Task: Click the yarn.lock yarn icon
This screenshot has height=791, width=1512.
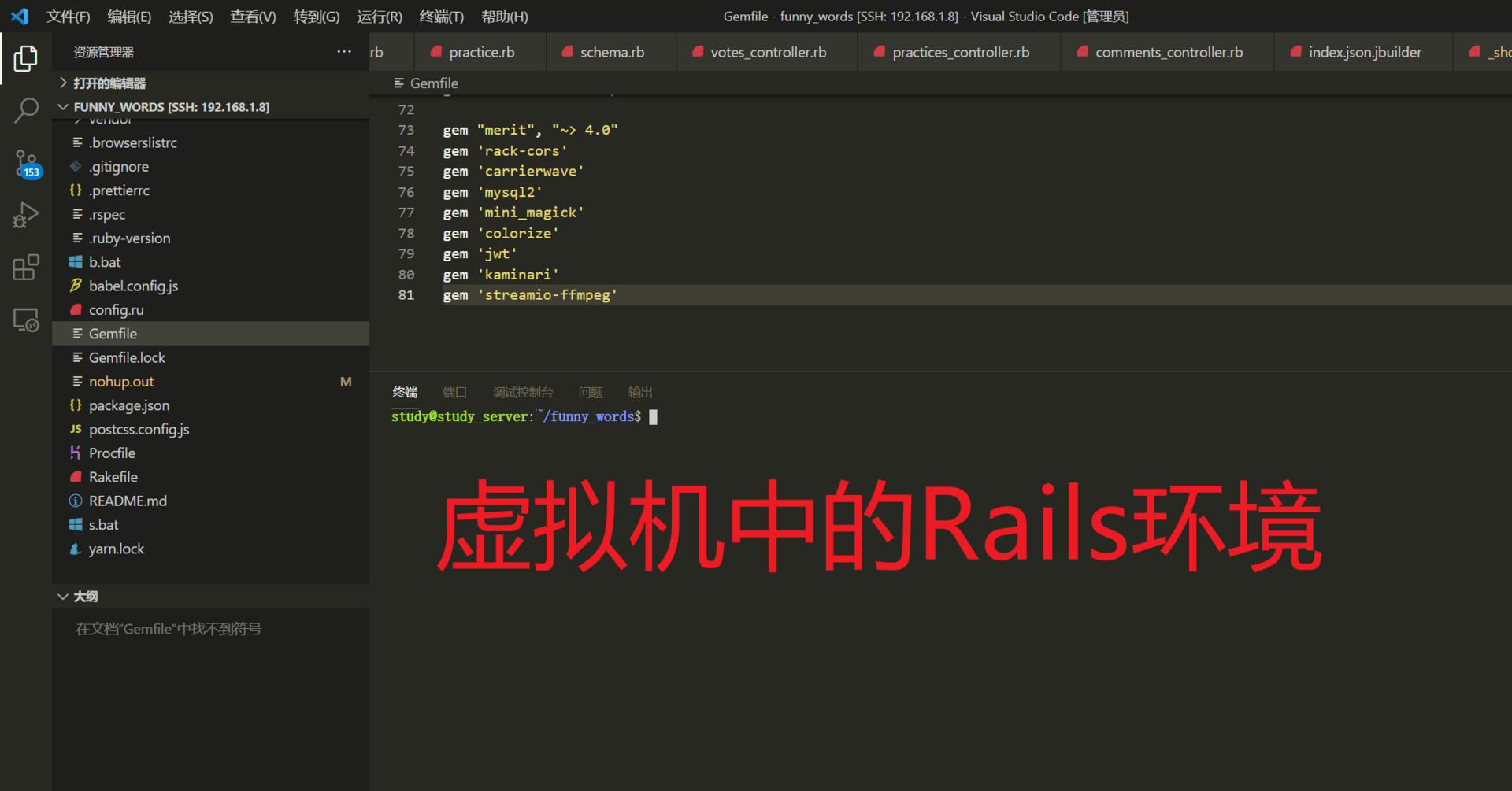Action: pyautogui.click(x=76, y=549)
